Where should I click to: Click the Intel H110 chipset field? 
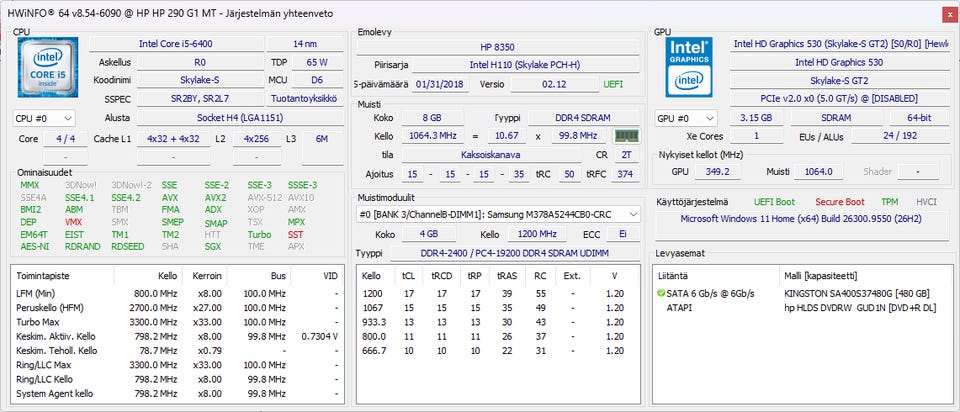pos(525,66)
